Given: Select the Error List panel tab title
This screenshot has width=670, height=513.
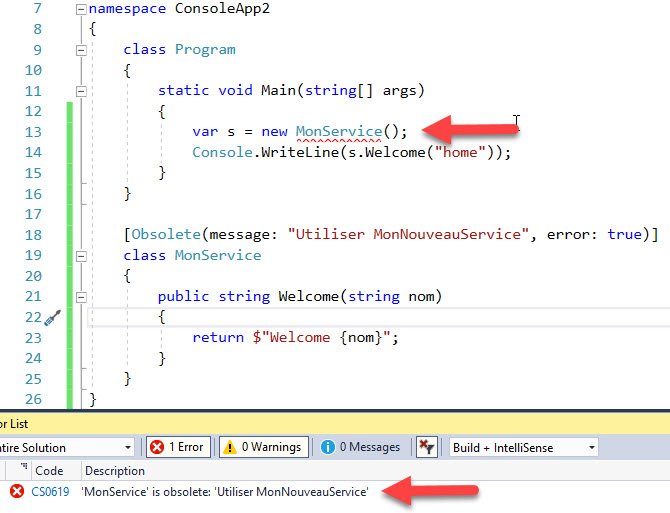Looking at the screenshot, I should tap(14, 424).
